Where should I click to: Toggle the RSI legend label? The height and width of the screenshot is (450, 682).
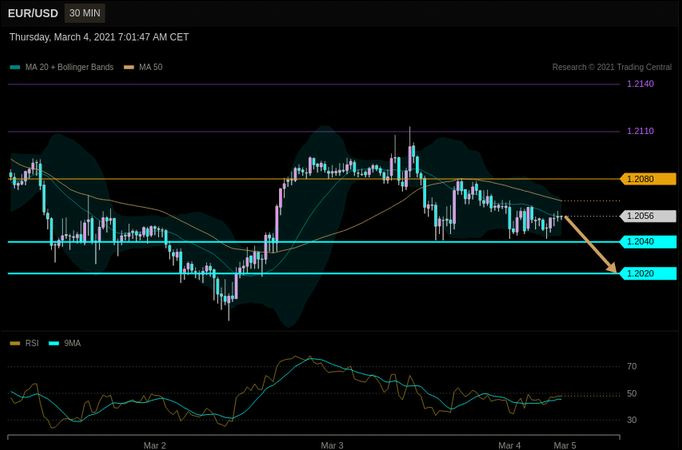[x=32, y=343]
